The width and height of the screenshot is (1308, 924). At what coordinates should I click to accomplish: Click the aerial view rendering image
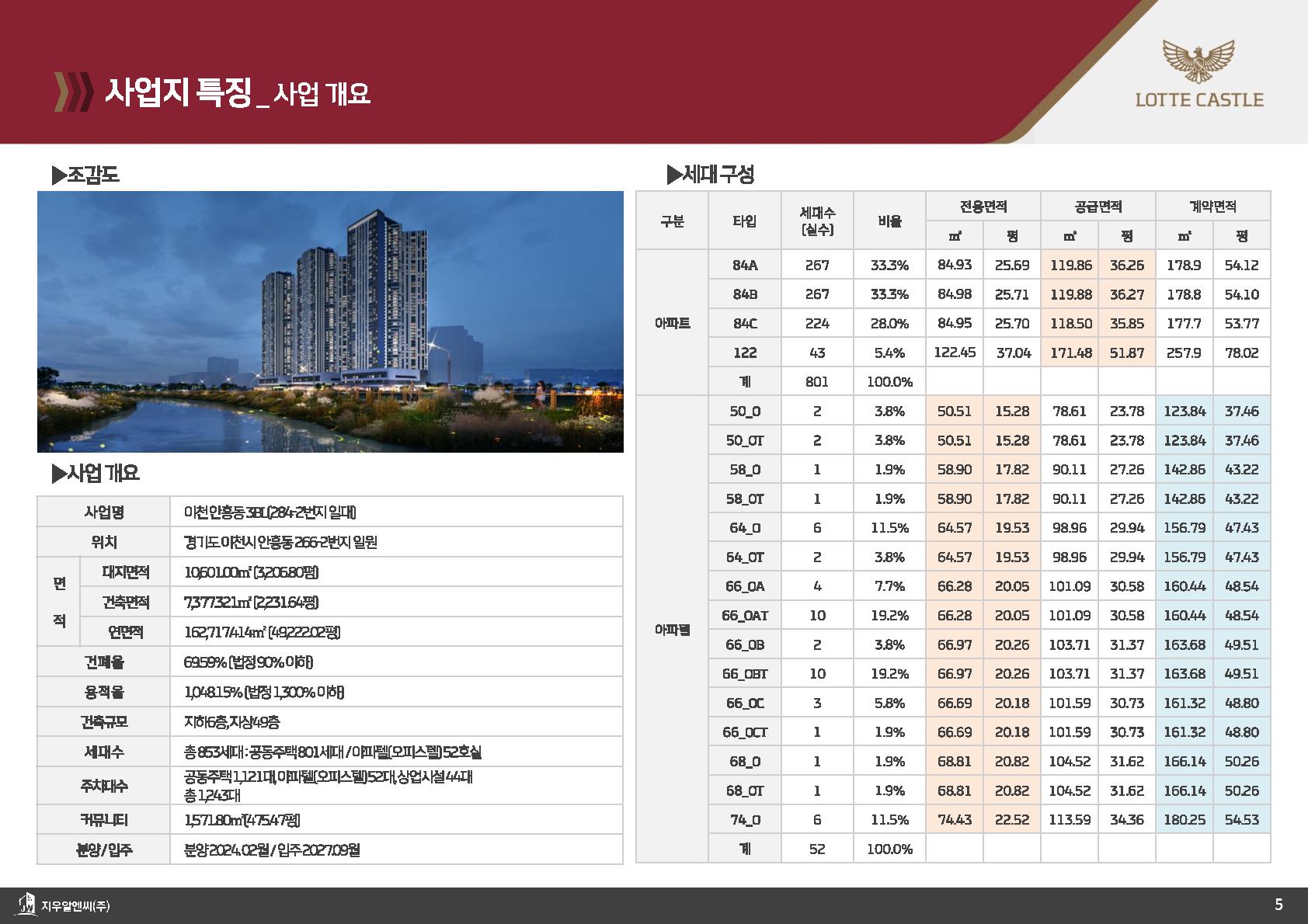point(330,321)
